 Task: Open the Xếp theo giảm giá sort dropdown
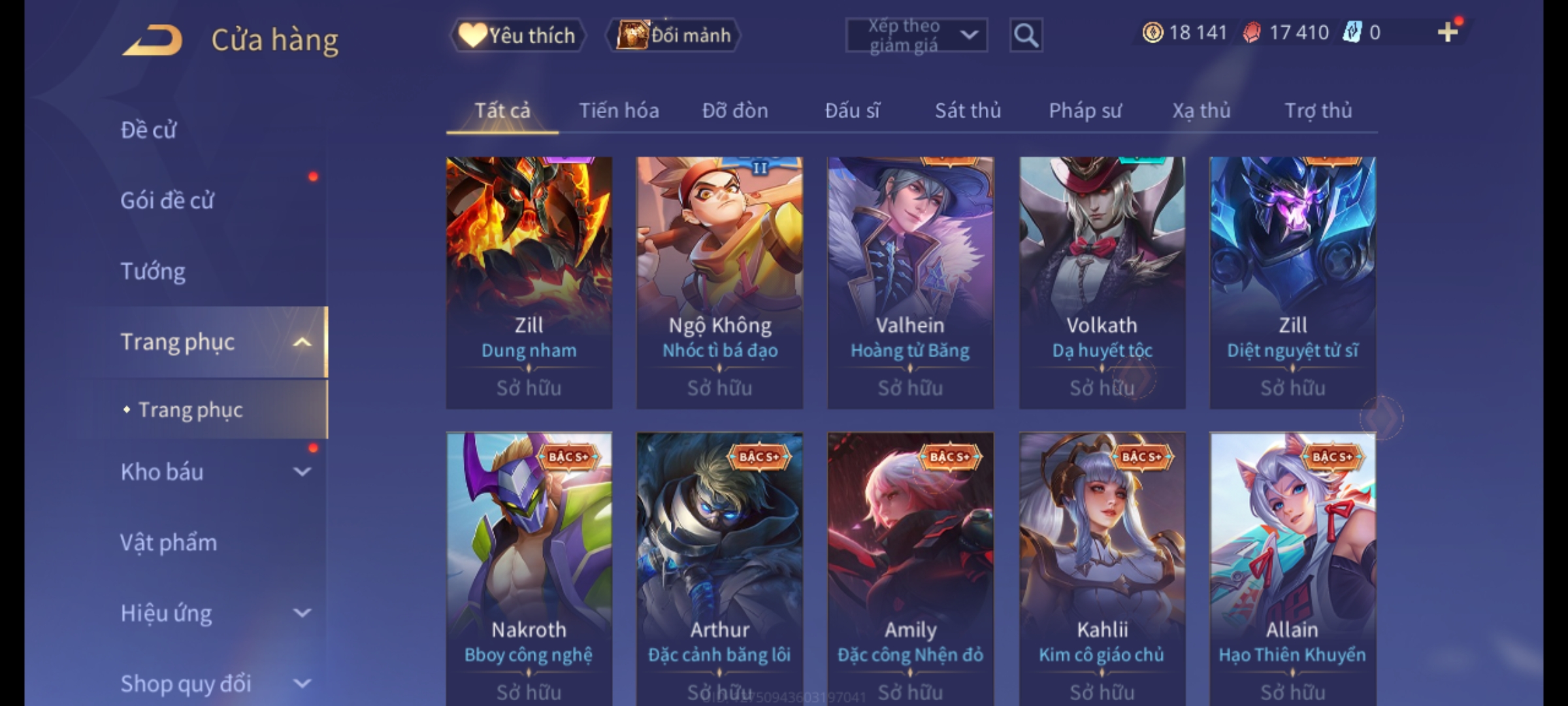916,35
